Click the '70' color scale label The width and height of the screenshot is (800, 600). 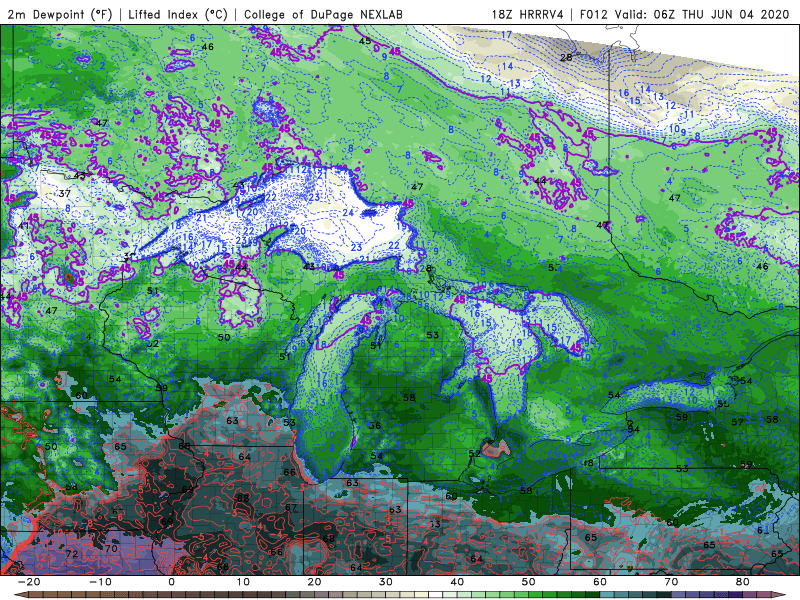(x=671, y=582)
